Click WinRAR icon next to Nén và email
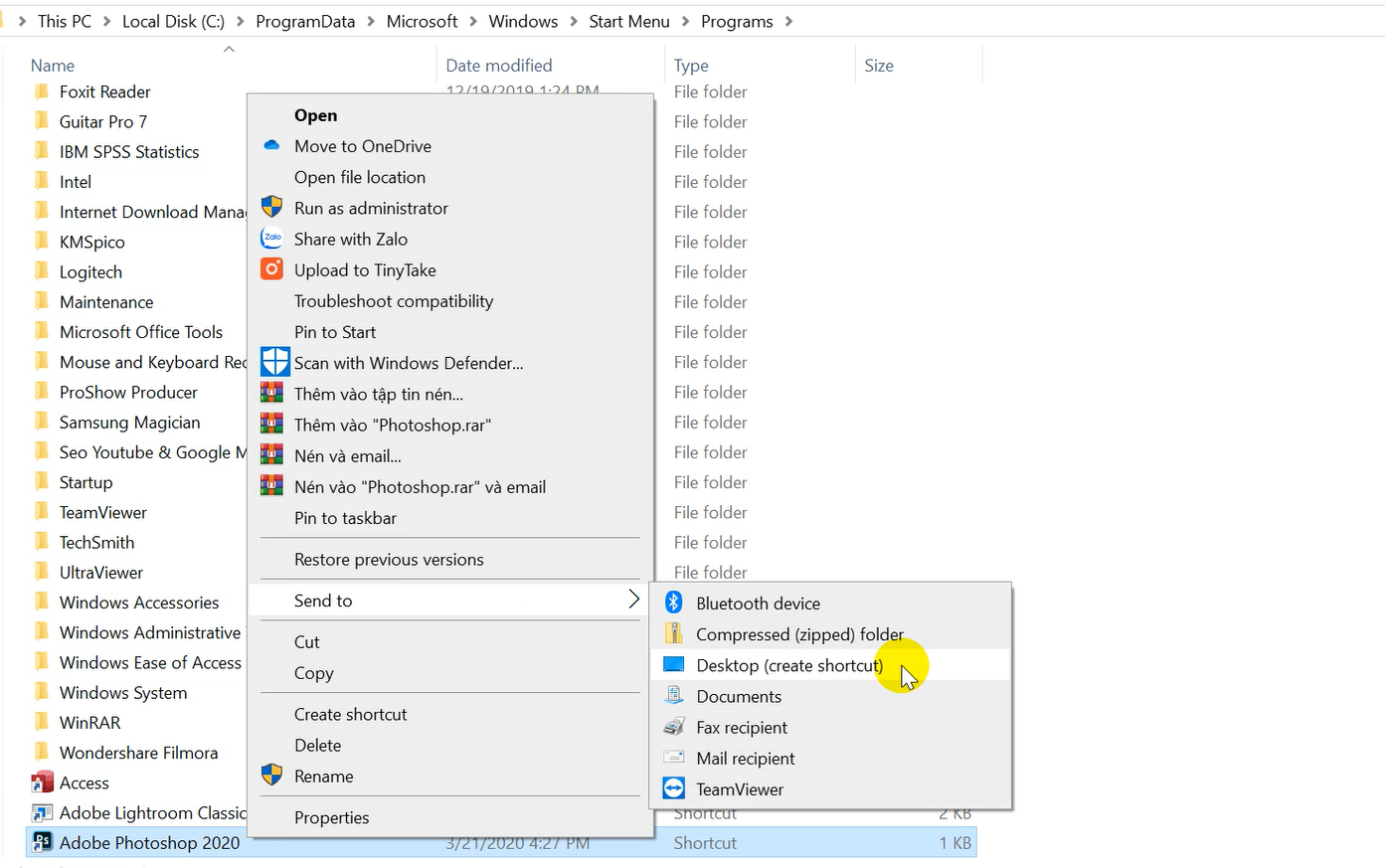Viewport: 1385px width, 868px height. tap(271, 455)
